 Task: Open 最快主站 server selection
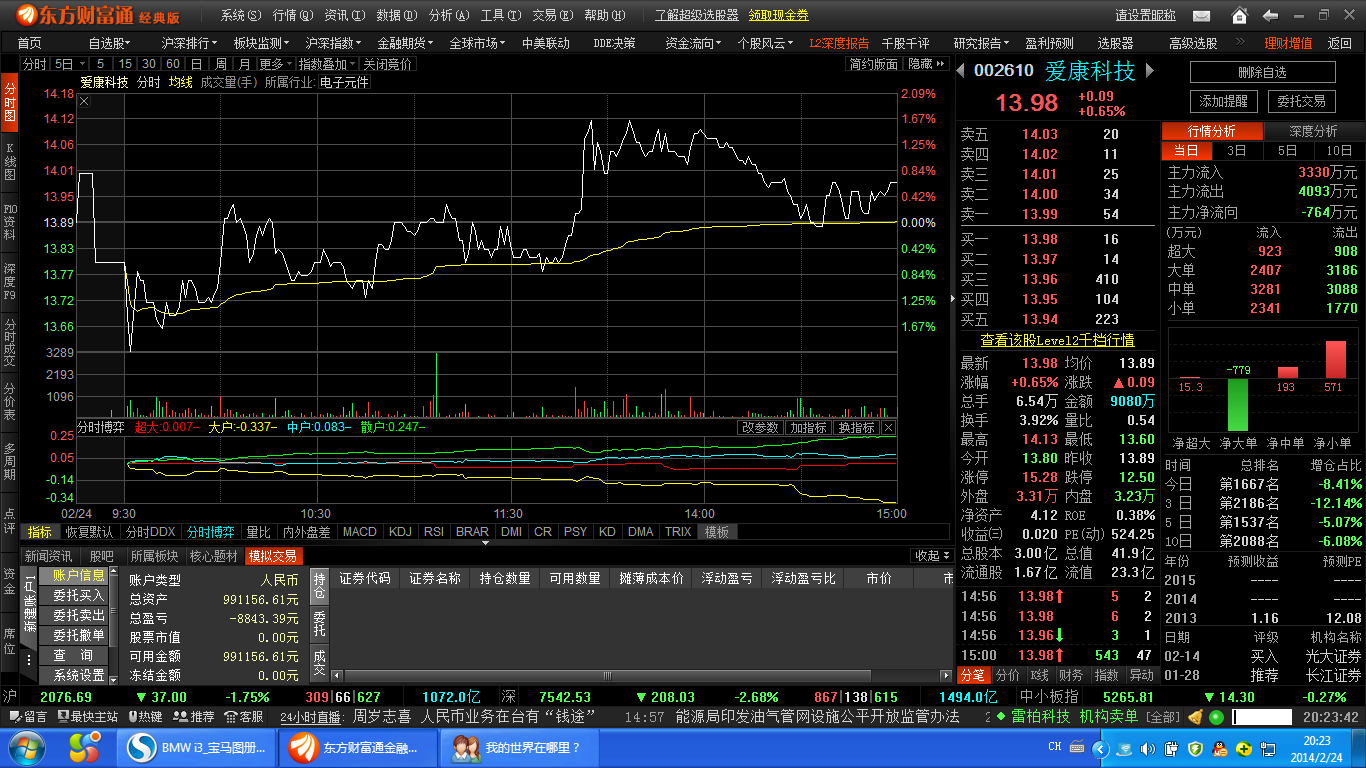click(x=88, y=717)
